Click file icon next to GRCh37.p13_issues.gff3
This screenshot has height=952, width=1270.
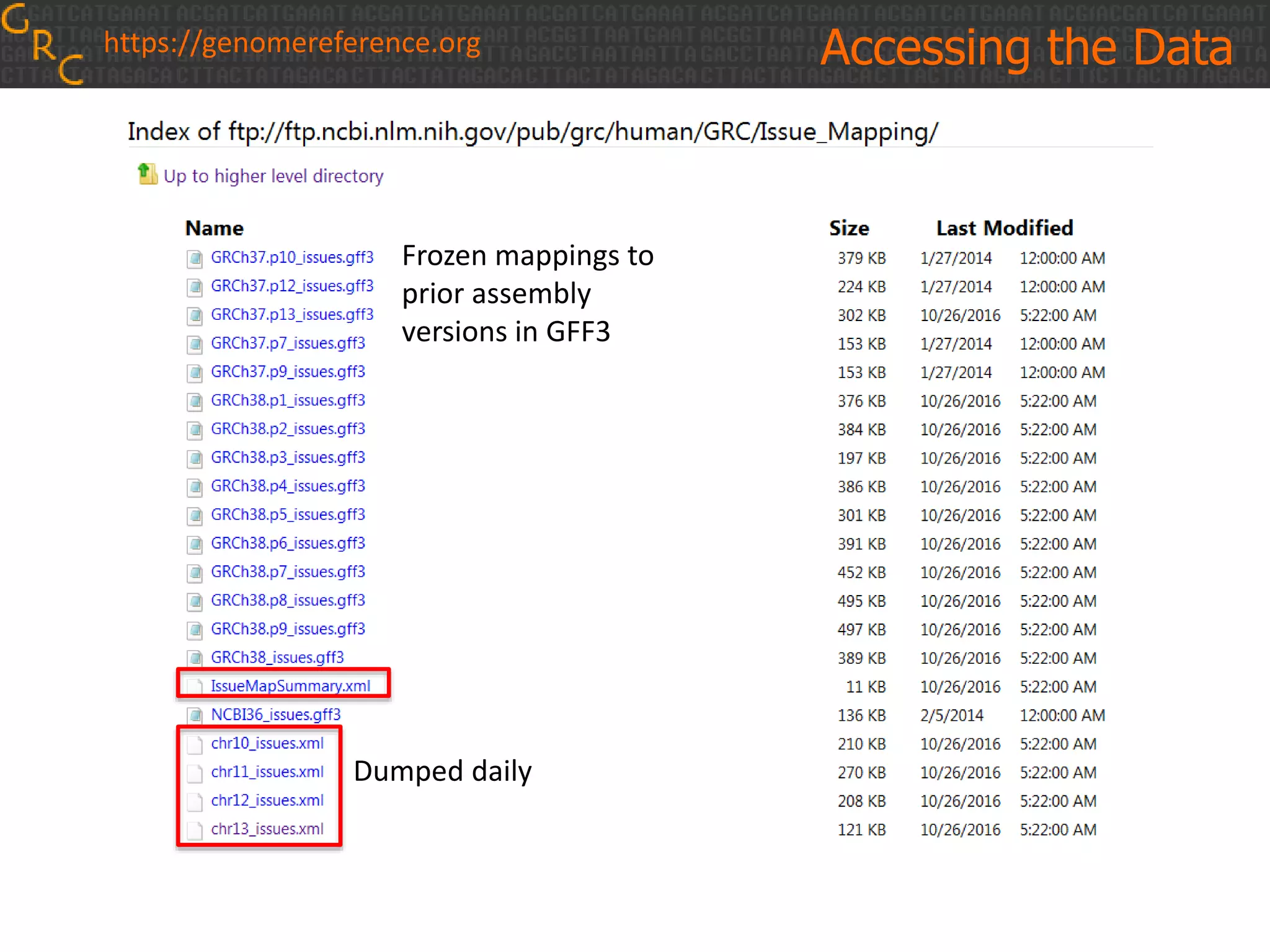coord(195,315)
